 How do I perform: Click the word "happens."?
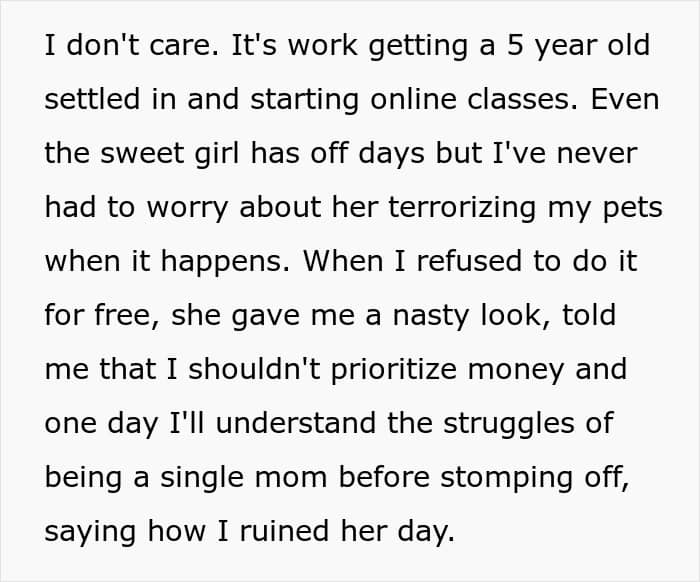click(225, 262)
